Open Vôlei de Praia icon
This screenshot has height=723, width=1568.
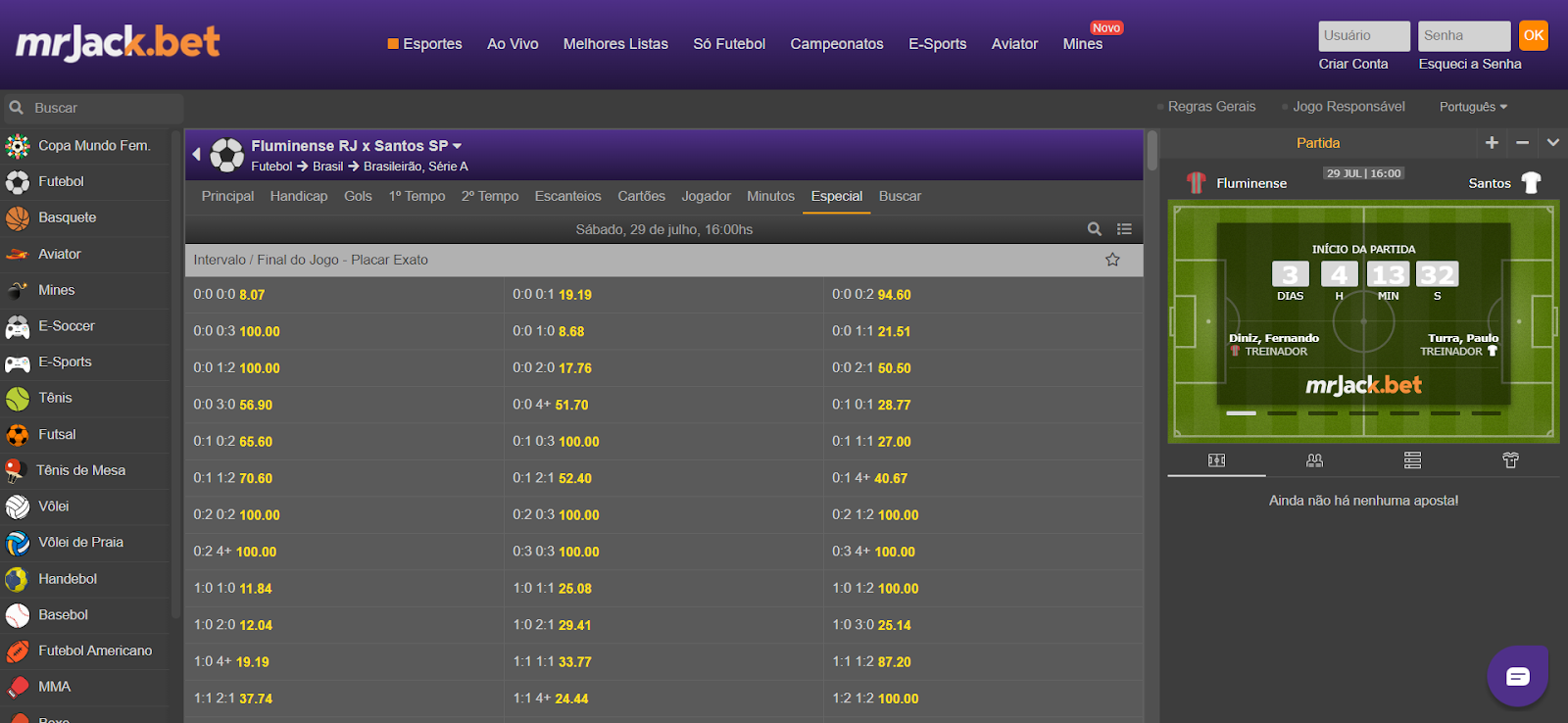pyautogui.click(x=18, y=543)
